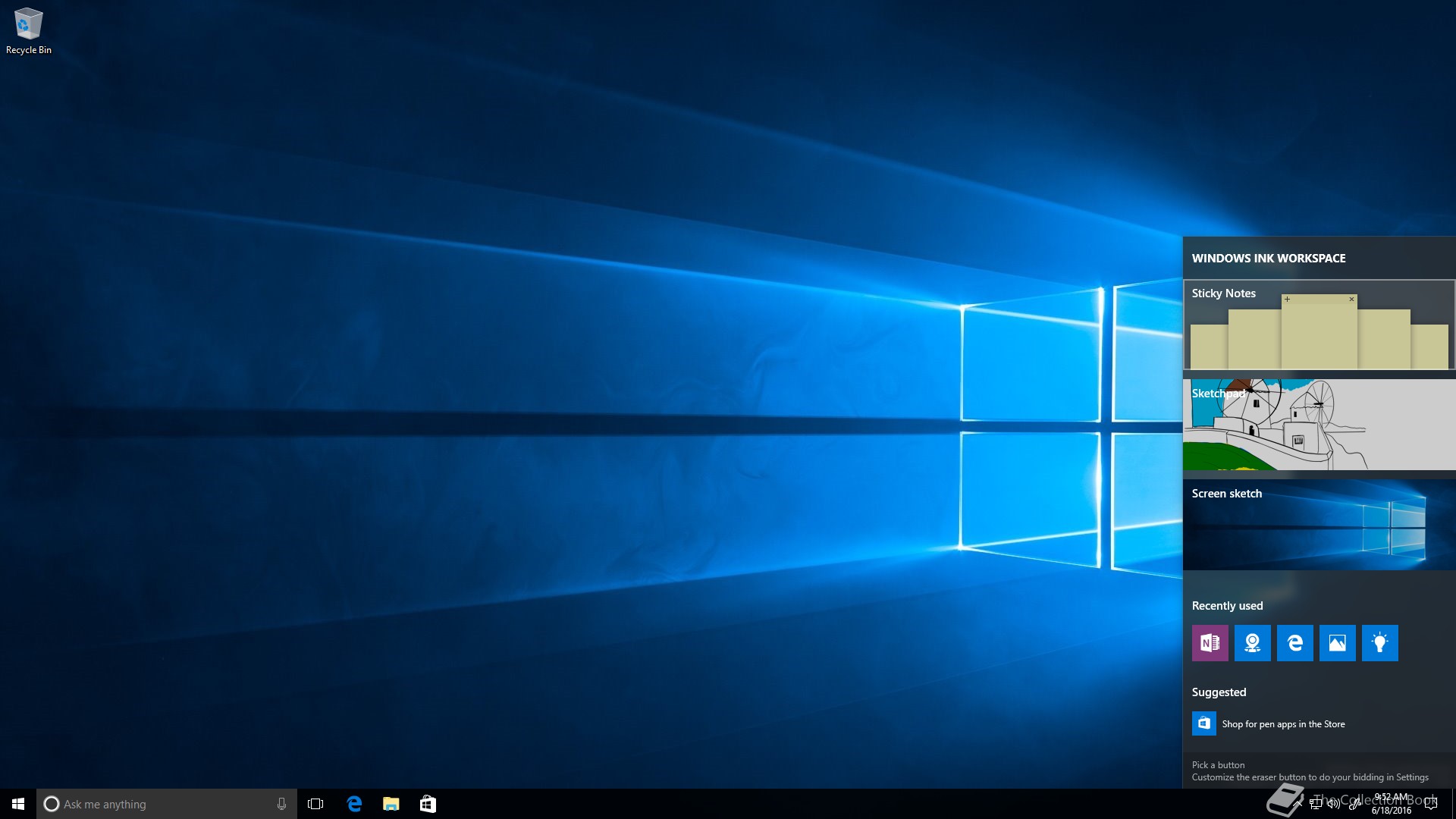
Task: Click the Cortana microphone icon
Action: (281, 804)
